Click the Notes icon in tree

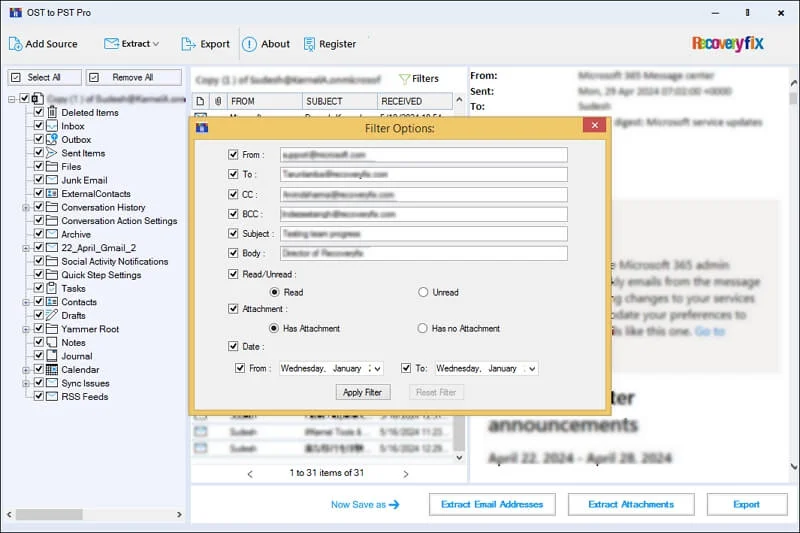pos(52,342)
